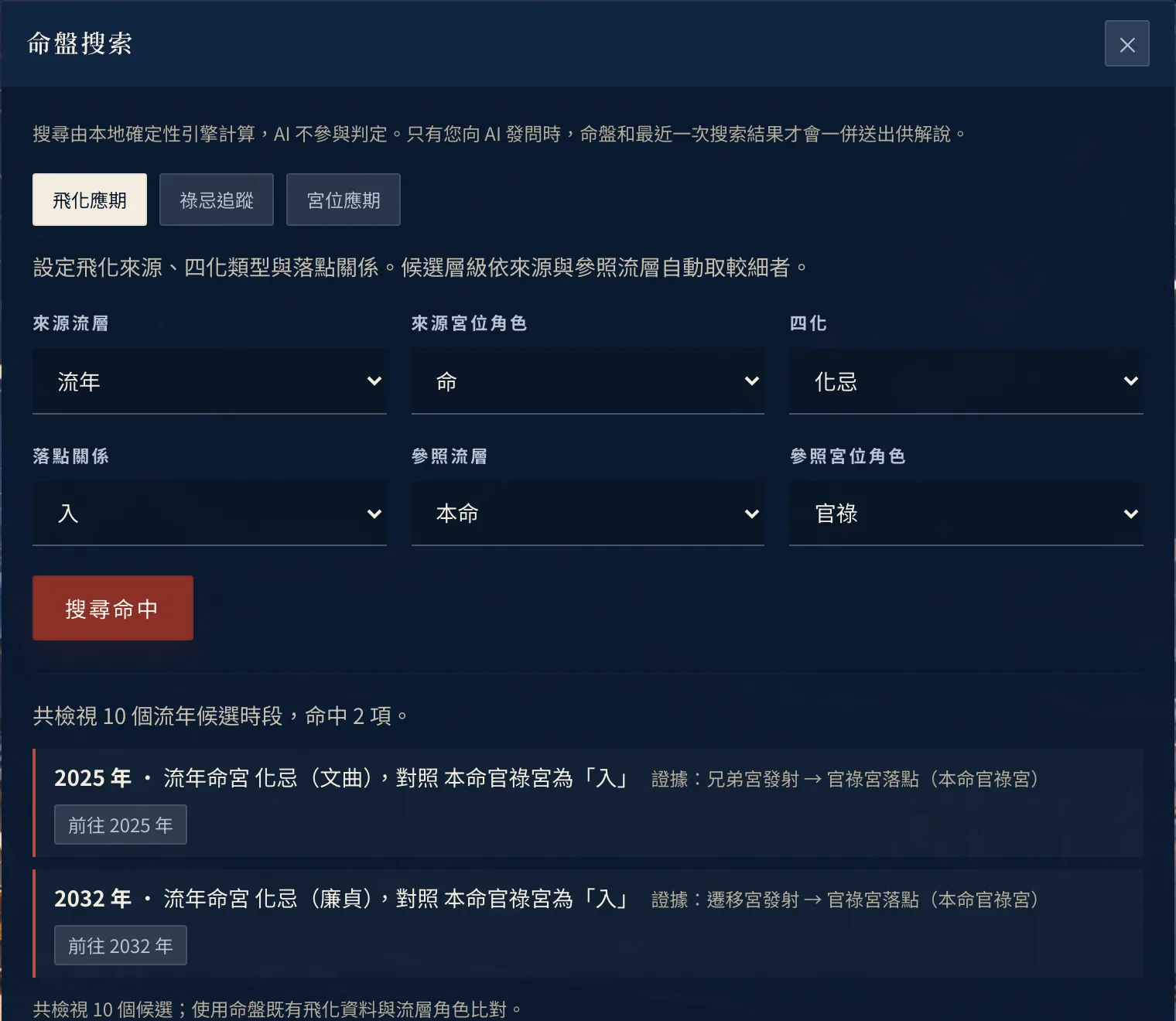
Task: Click the notice line starting 搜尋由本地確定性引擎計算
Action: click(x=500, y=134)
